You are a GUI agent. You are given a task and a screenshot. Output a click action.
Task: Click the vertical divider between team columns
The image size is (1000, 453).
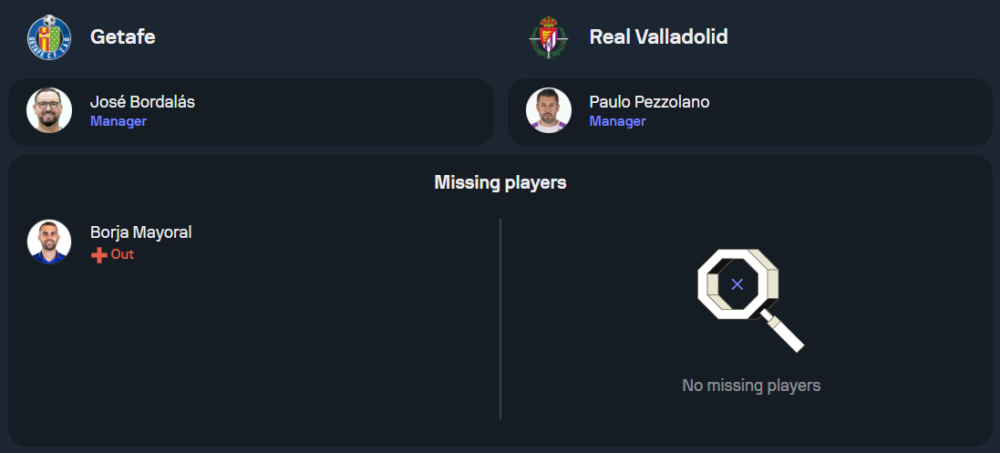coord(500,318)
